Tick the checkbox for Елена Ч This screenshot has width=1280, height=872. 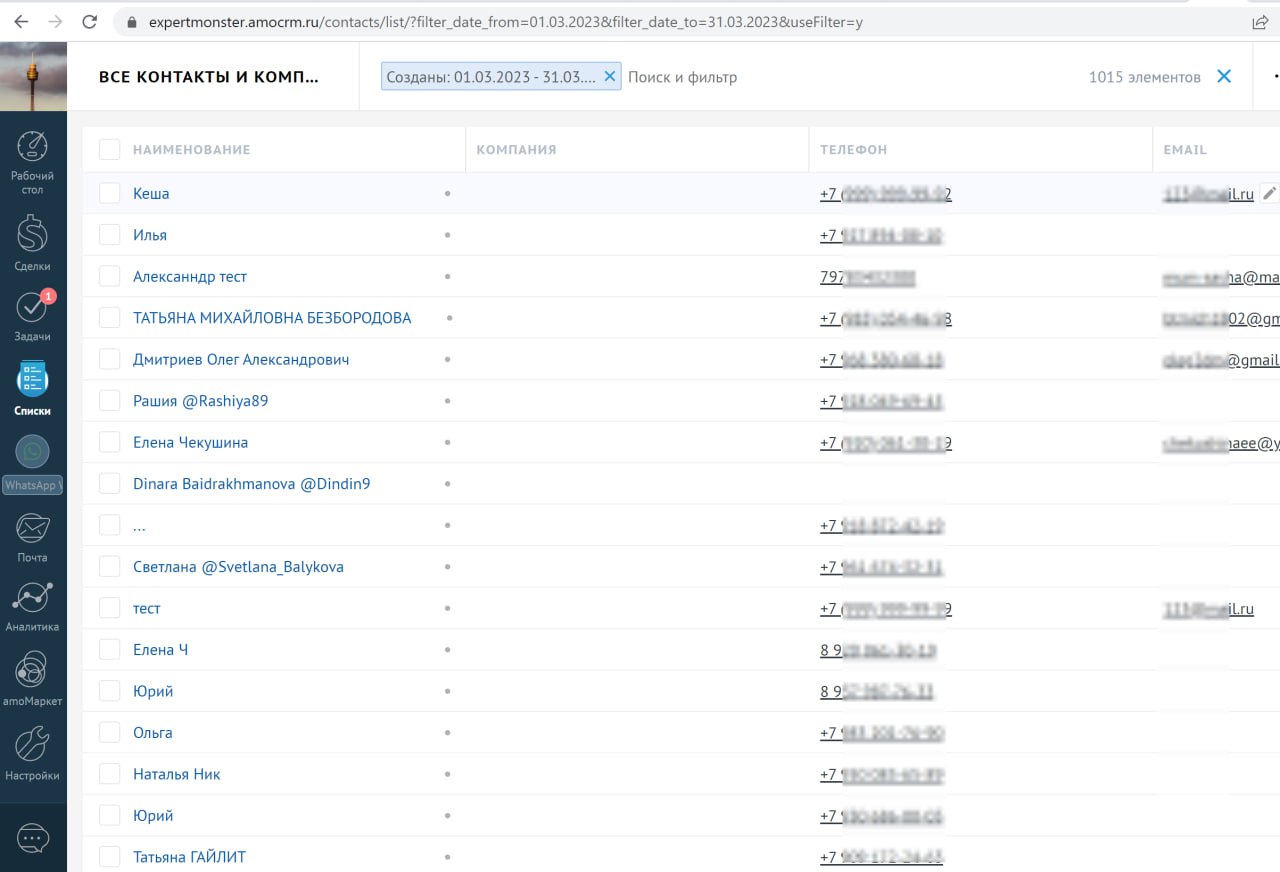click(109, 650)
